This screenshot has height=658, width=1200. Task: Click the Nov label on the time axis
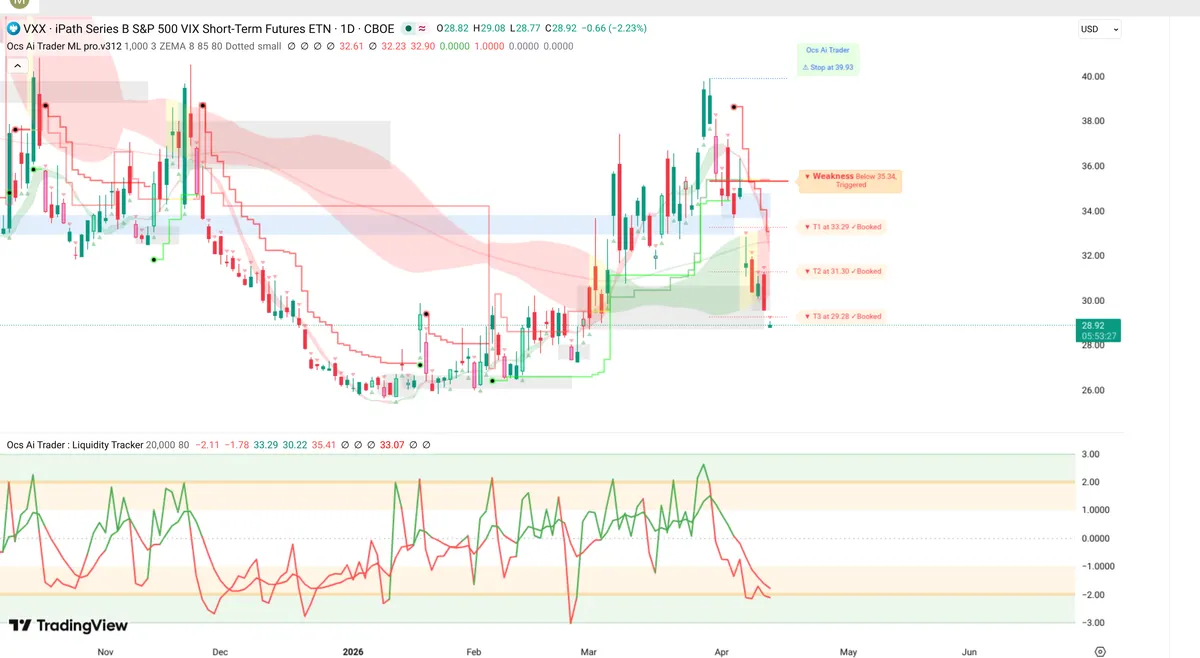pyautogui.click(x=105, y=651)
